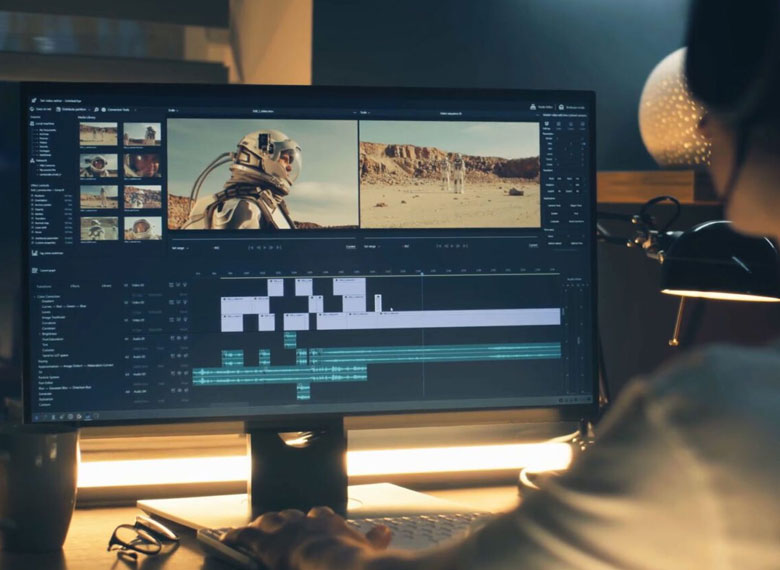This screenshot has height=570, width=780.
Task: Click the chart icon at bottom of left panel
Action: [35, 254]
